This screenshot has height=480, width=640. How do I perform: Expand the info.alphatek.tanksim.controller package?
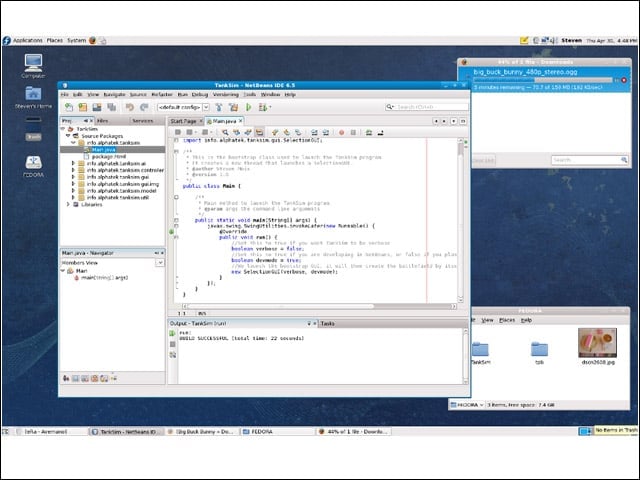[73, 170]
